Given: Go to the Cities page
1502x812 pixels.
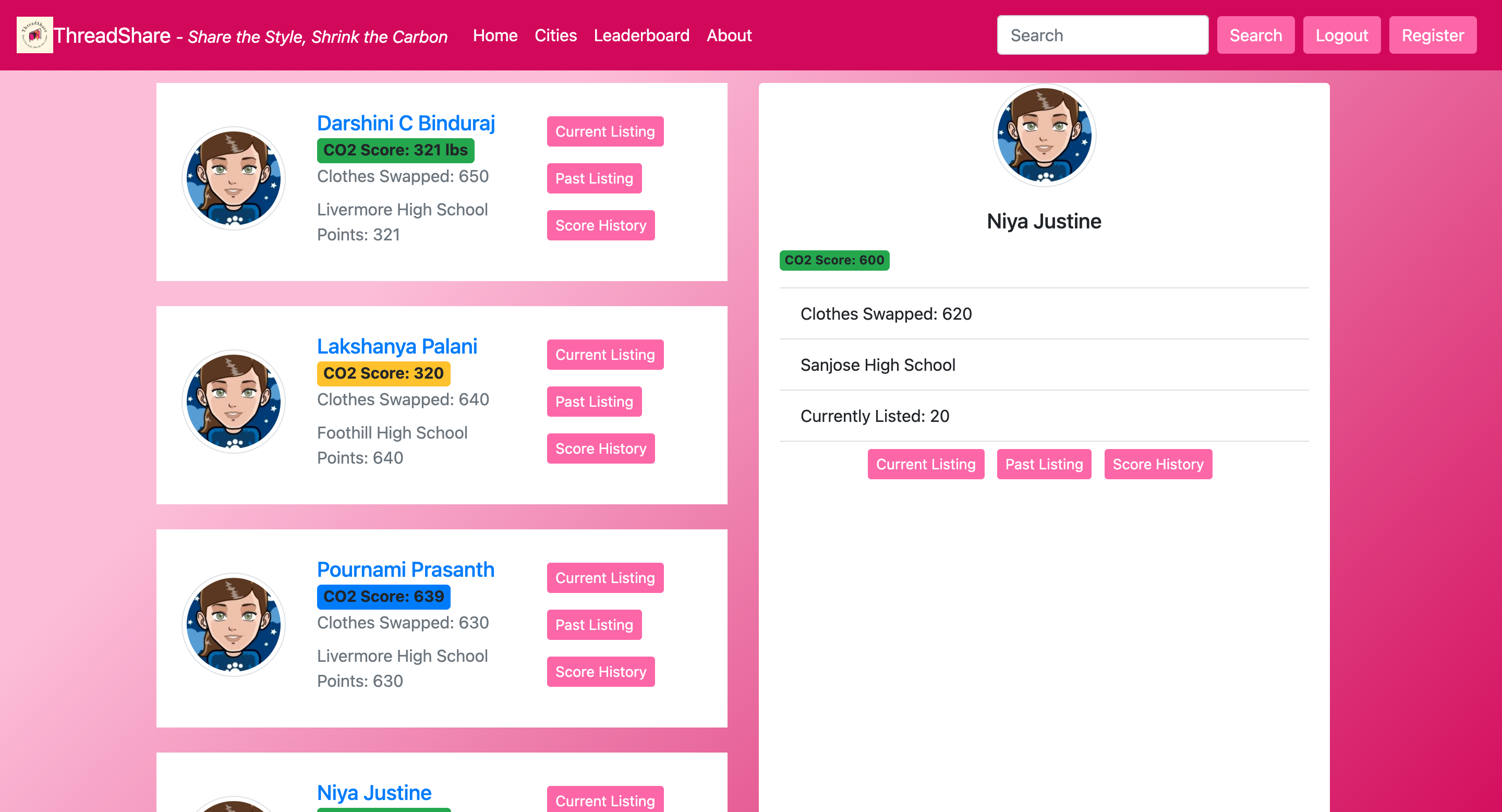Looking at the screenshot, I should click(x=555, y=35).
